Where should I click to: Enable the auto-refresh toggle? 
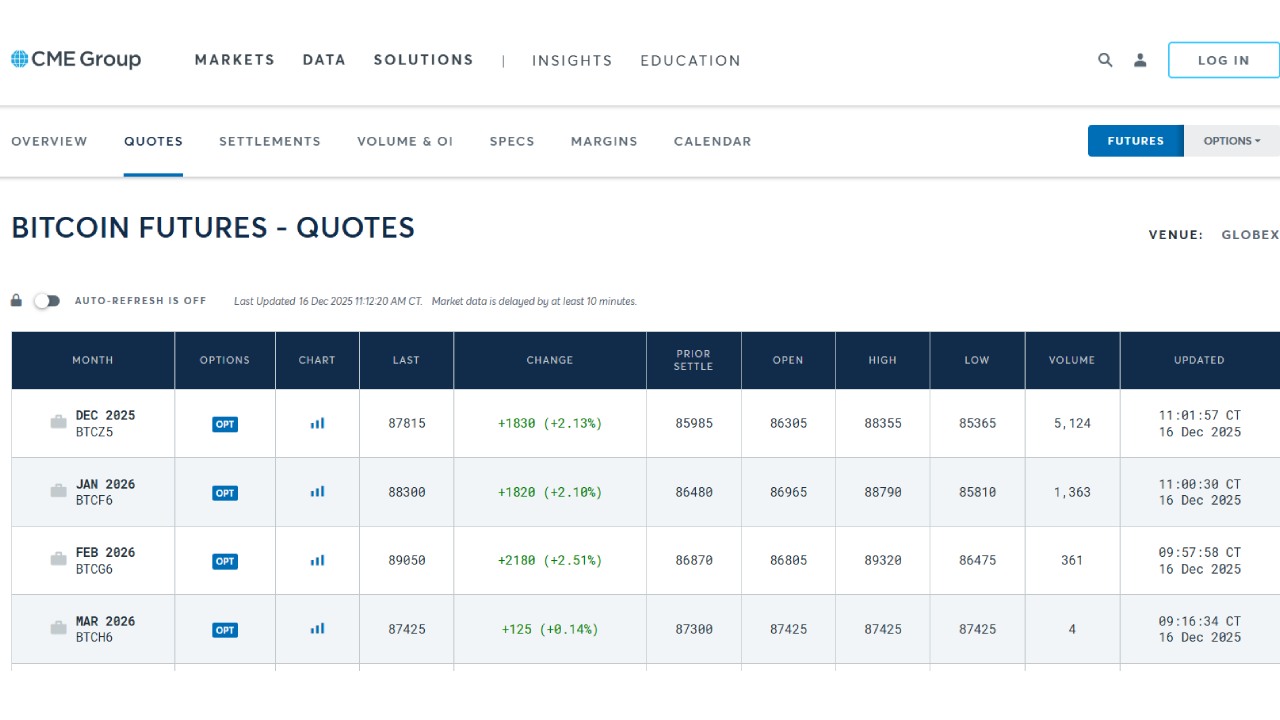pyautogui.click(x=46, y=300)
